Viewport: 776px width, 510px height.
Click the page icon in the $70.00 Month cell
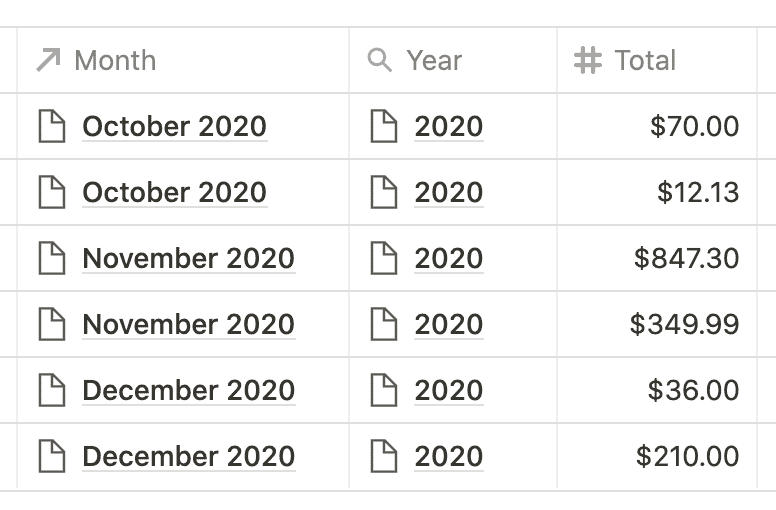[52, 126]
